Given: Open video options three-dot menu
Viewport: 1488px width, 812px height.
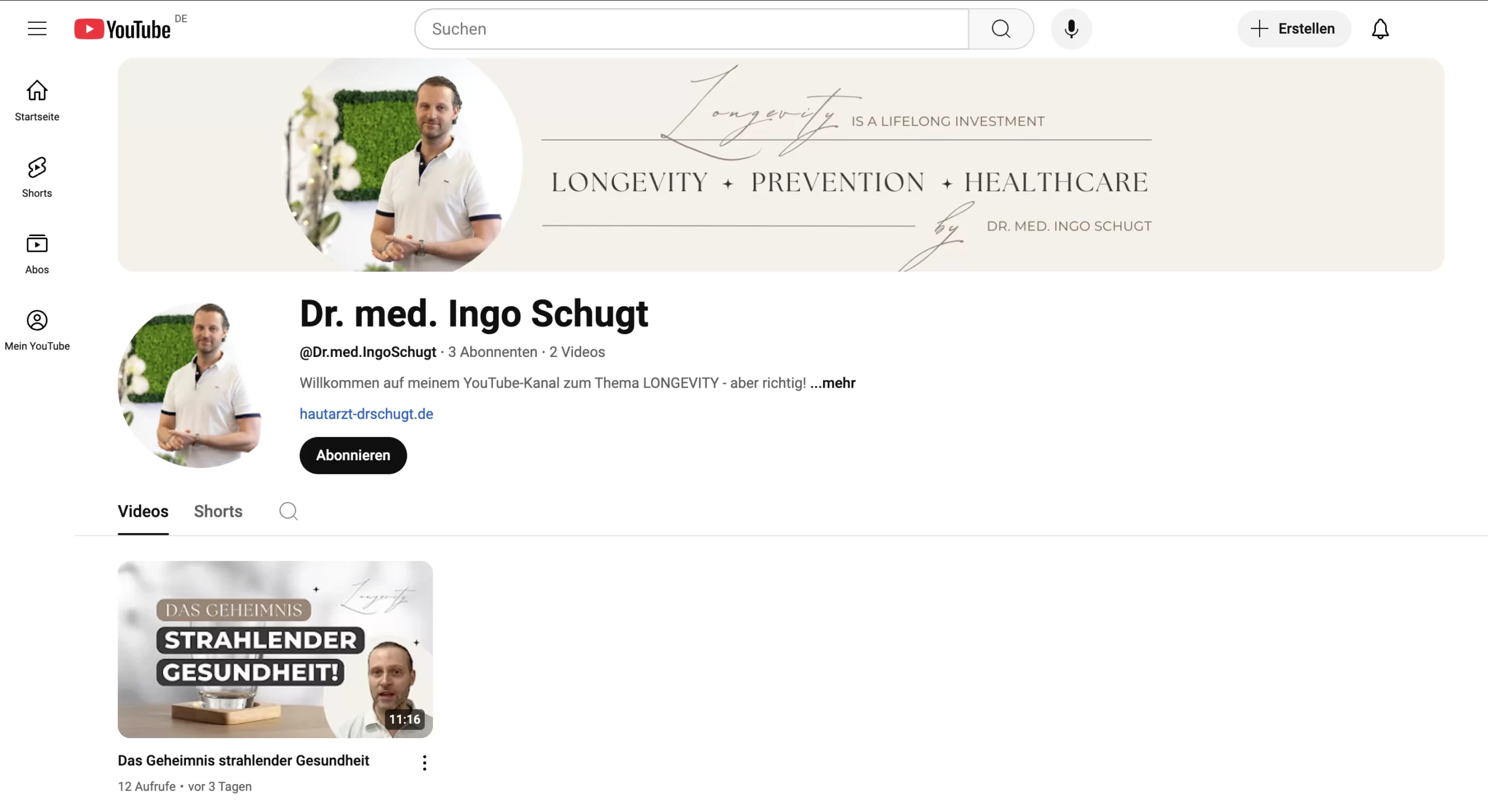Looking at the screenshot, I should 425,763.
